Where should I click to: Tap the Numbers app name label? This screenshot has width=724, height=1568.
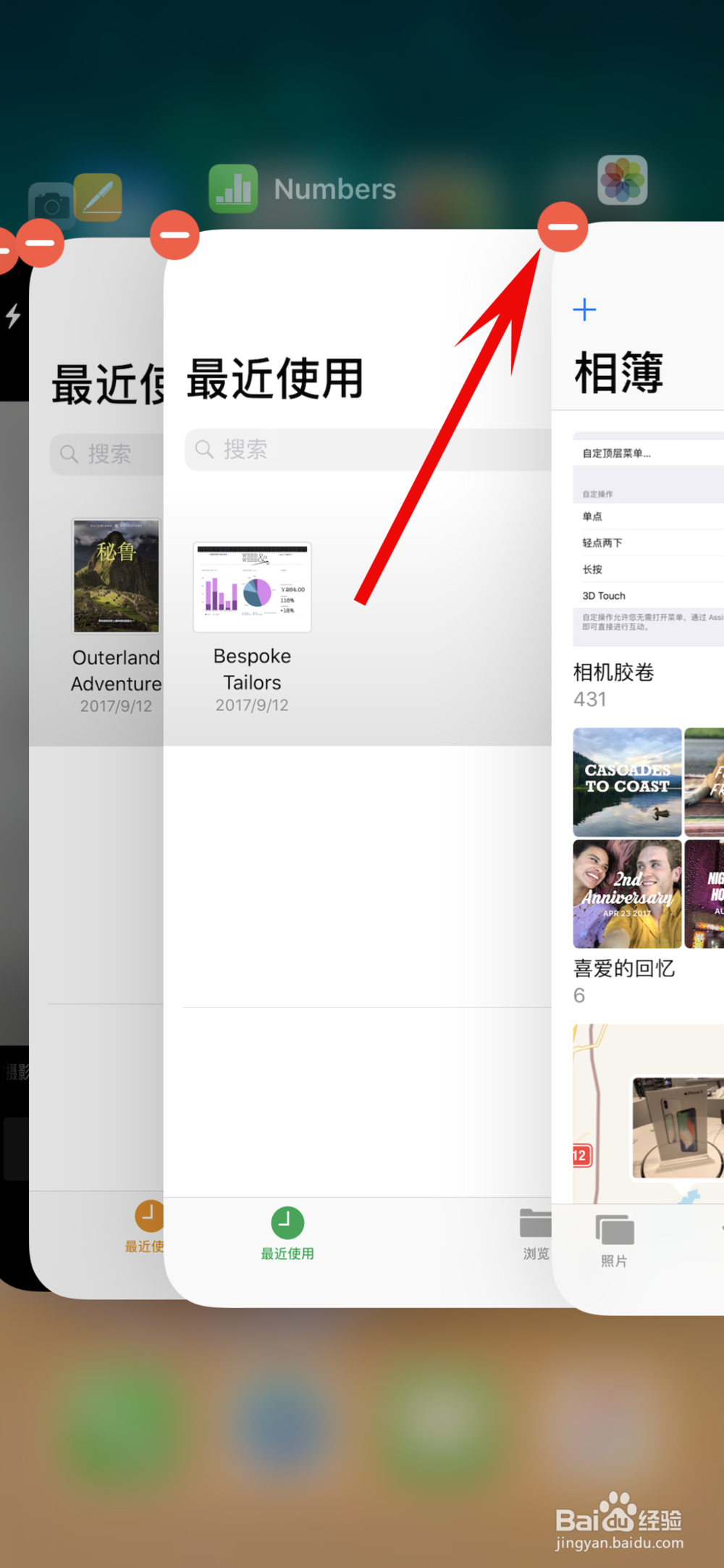tap(334, 189)
